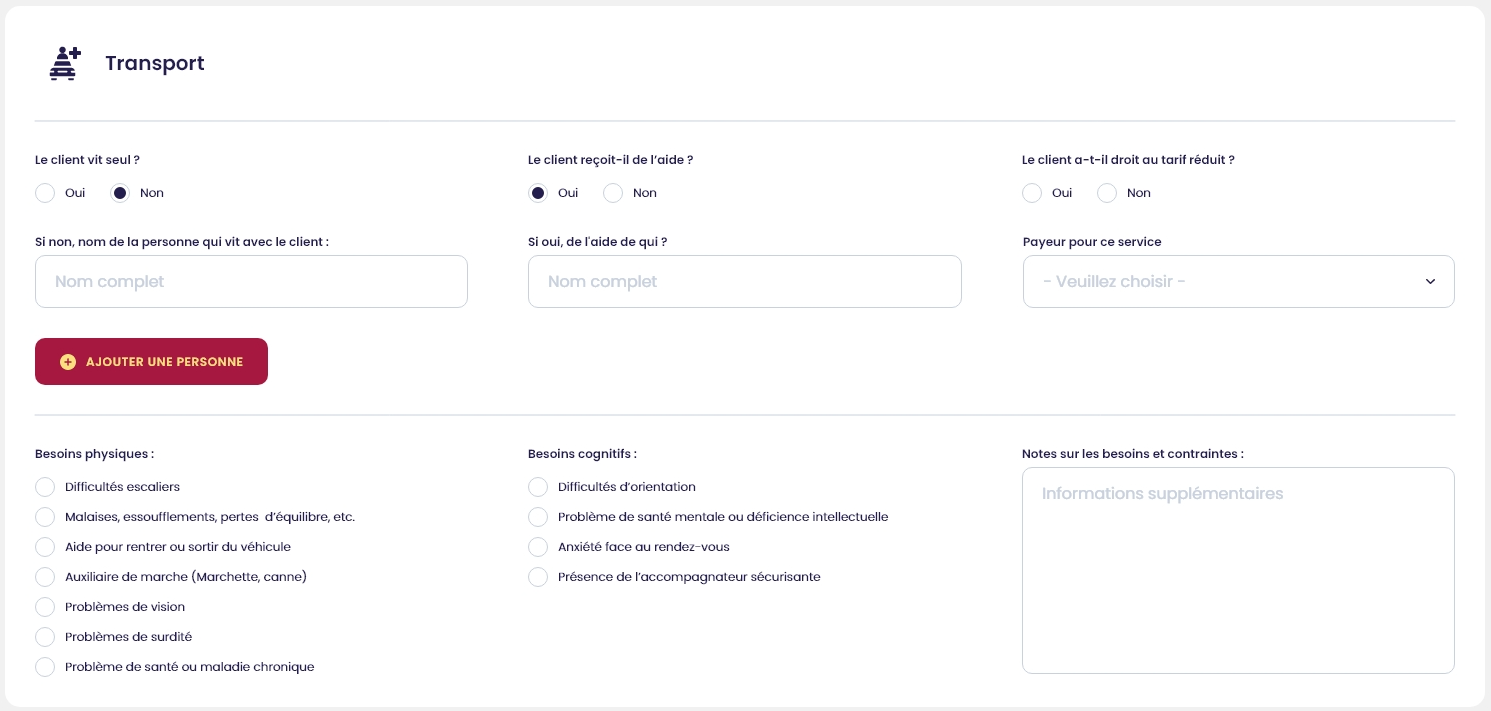This screenshot has width=1491, height=711.
Task: Select Oui for tarif réduit
Action: tap(1032, 193)
